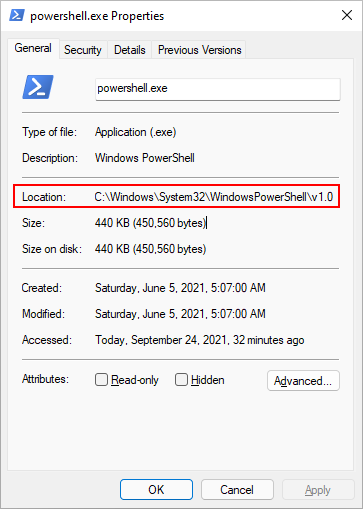This screenshot has width=363, height=509.
Task: Click the large PowerShell file icon
Action: 38,87
